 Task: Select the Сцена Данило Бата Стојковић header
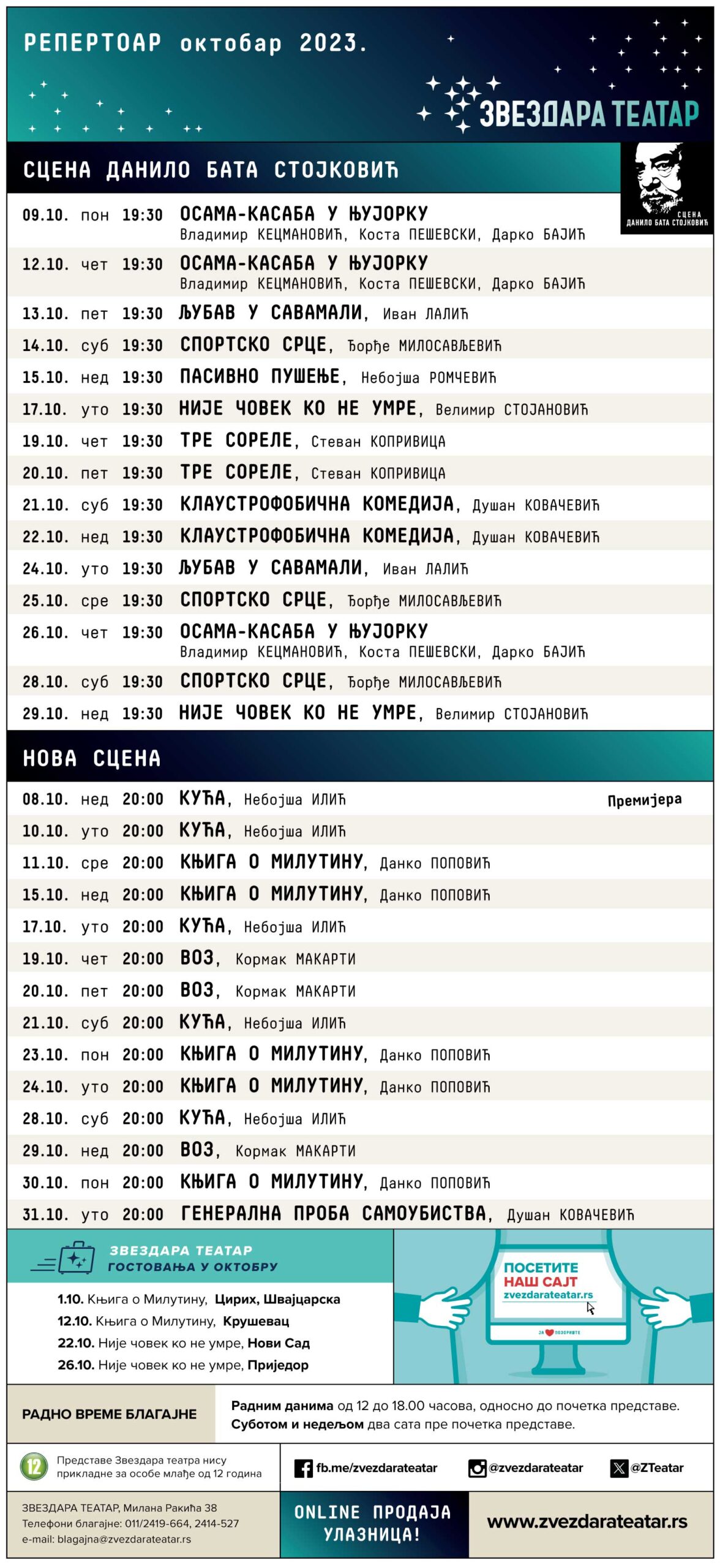[x=211, y=170]
